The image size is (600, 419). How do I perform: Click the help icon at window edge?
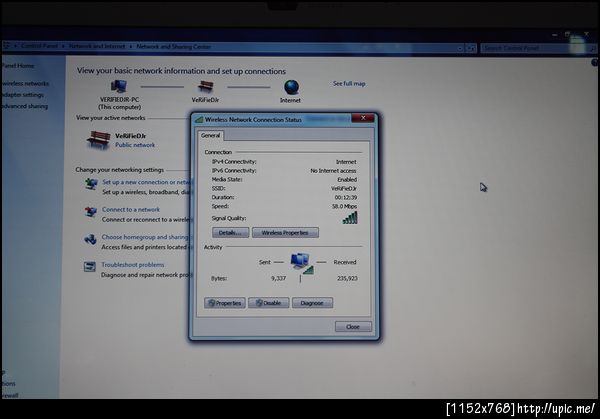coord(595,62)
